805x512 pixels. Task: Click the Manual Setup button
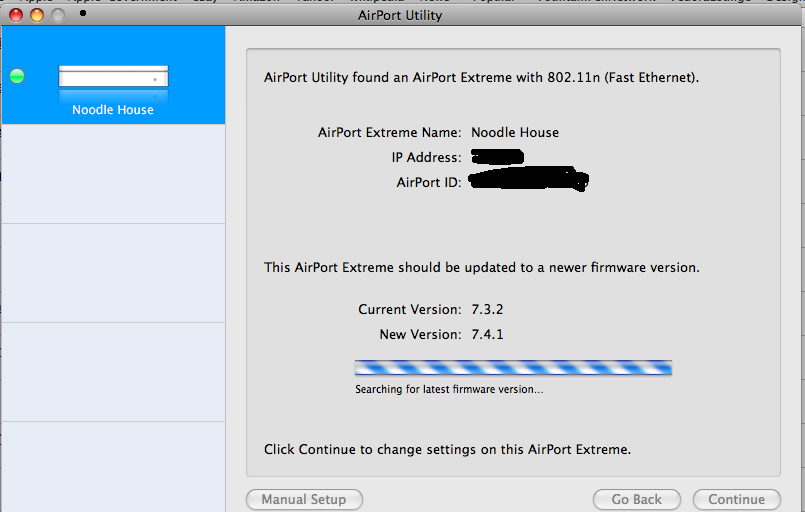click(304, 499)
